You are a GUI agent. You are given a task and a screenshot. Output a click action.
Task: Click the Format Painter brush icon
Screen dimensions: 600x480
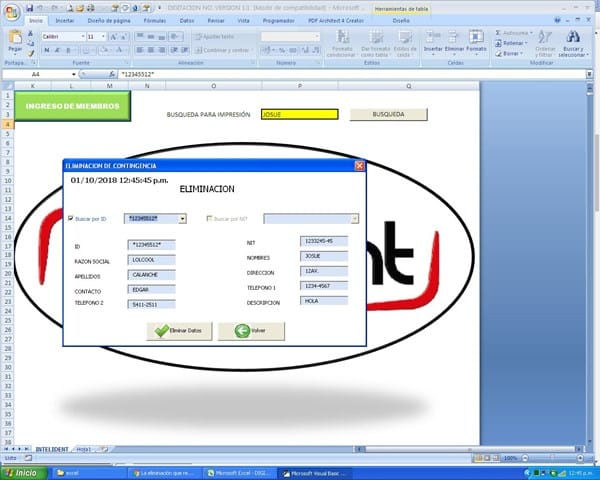[x=31, y=53]
